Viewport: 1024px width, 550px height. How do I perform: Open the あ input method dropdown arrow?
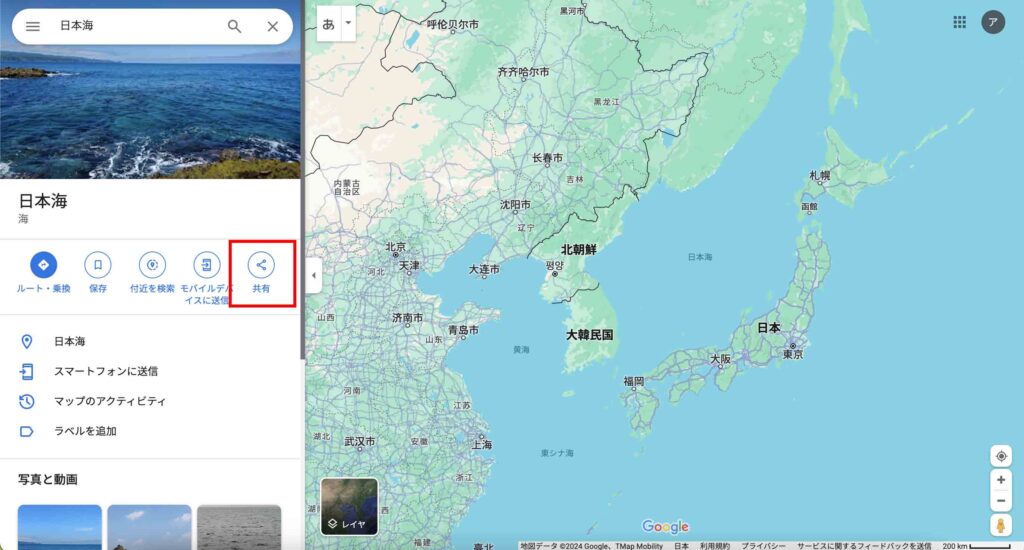348,24
